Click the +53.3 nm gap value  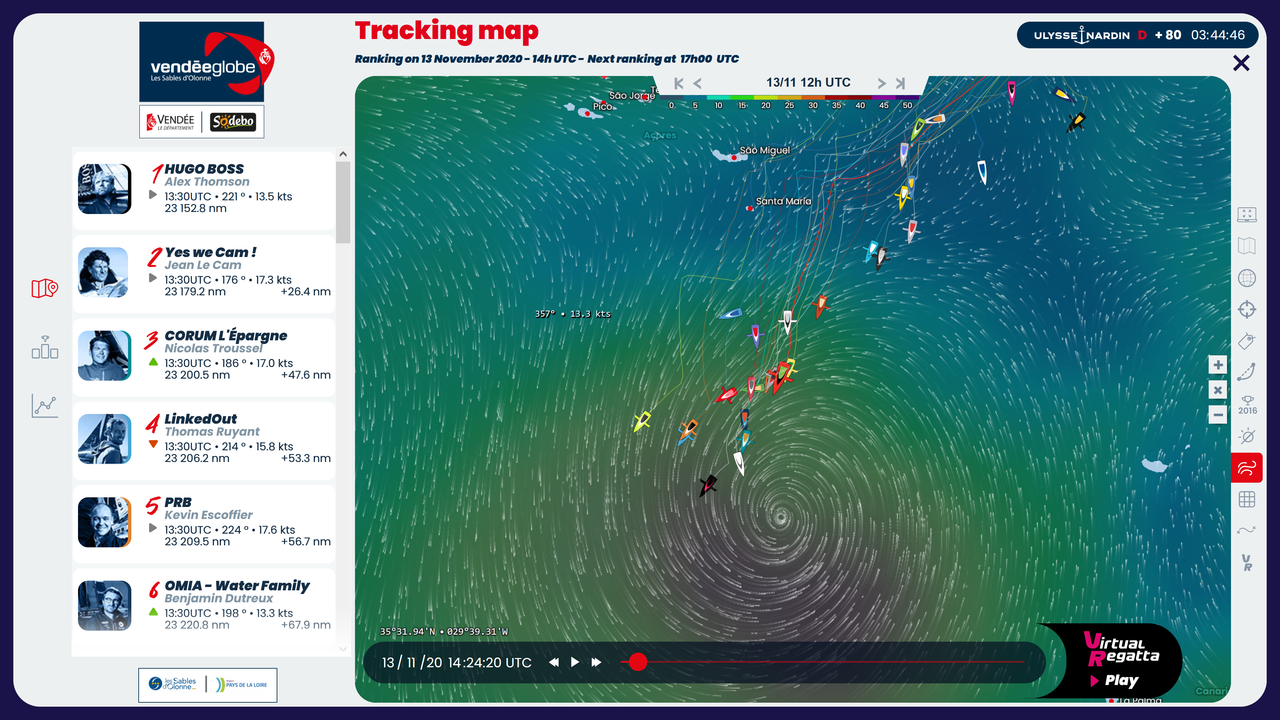pos(307,458)
